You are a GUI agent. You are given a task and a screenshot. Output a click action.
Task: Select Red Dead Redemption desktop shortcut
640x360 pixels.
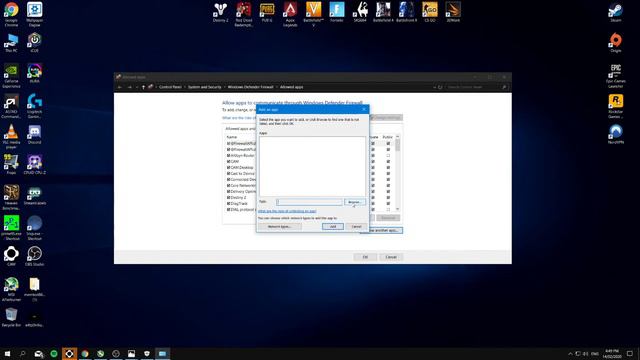point(244,14)
